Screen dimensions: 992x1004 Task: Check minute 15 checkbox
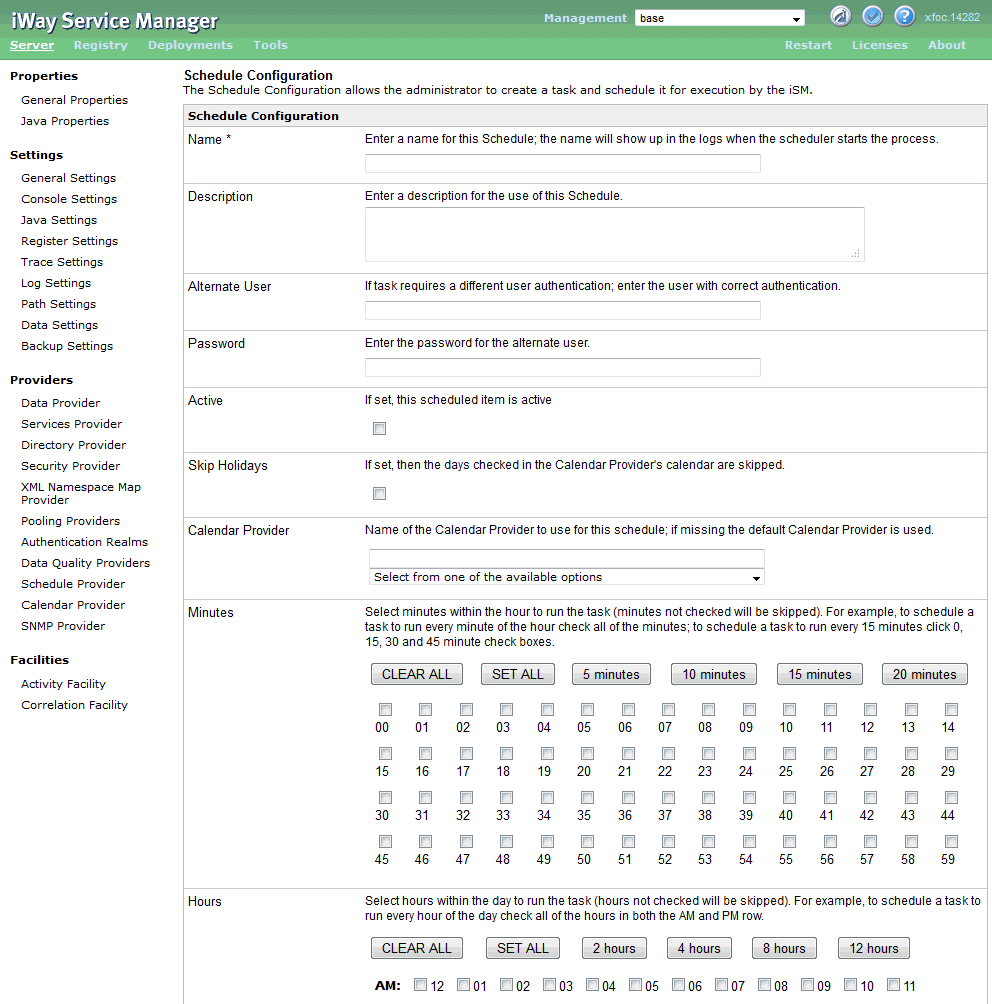pos(385,754)
